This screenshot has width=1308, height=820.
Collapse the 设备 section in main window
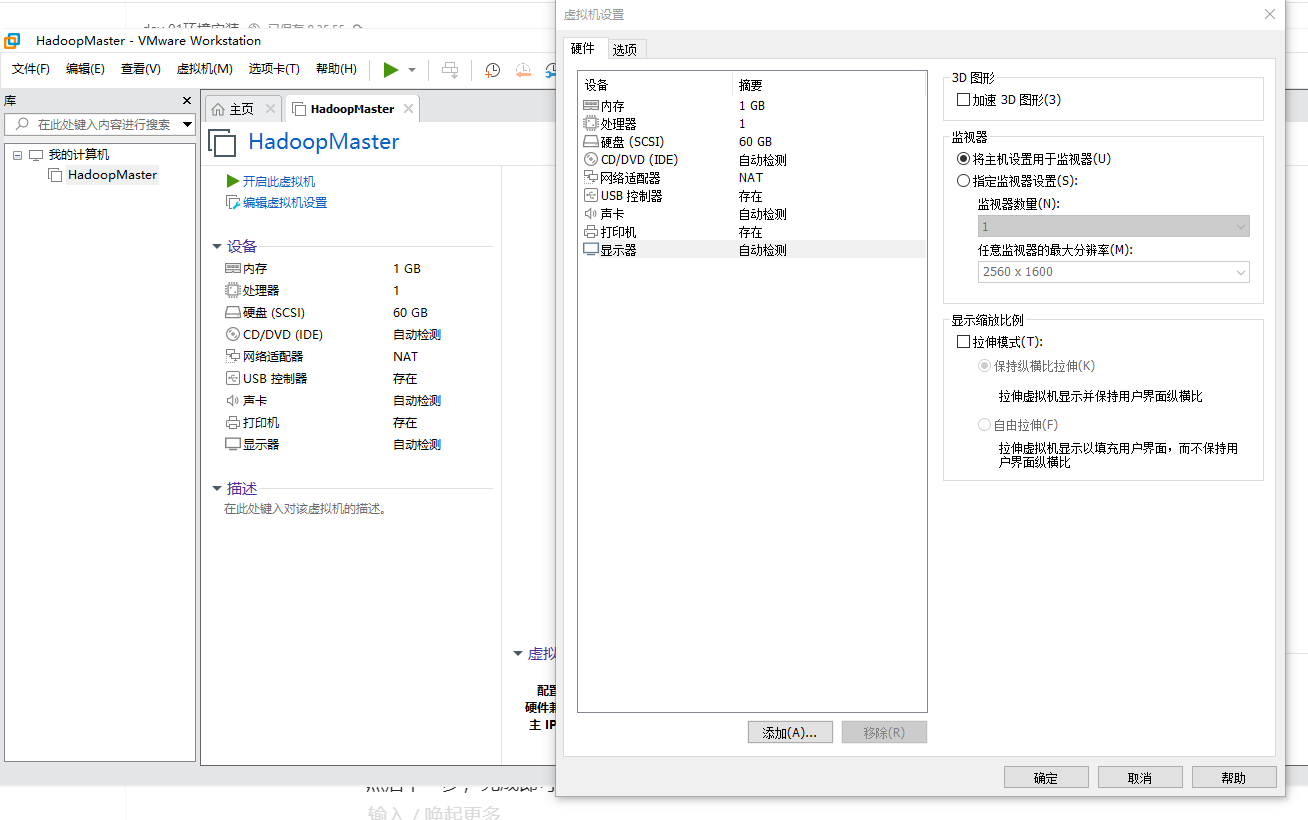[217, 247]
